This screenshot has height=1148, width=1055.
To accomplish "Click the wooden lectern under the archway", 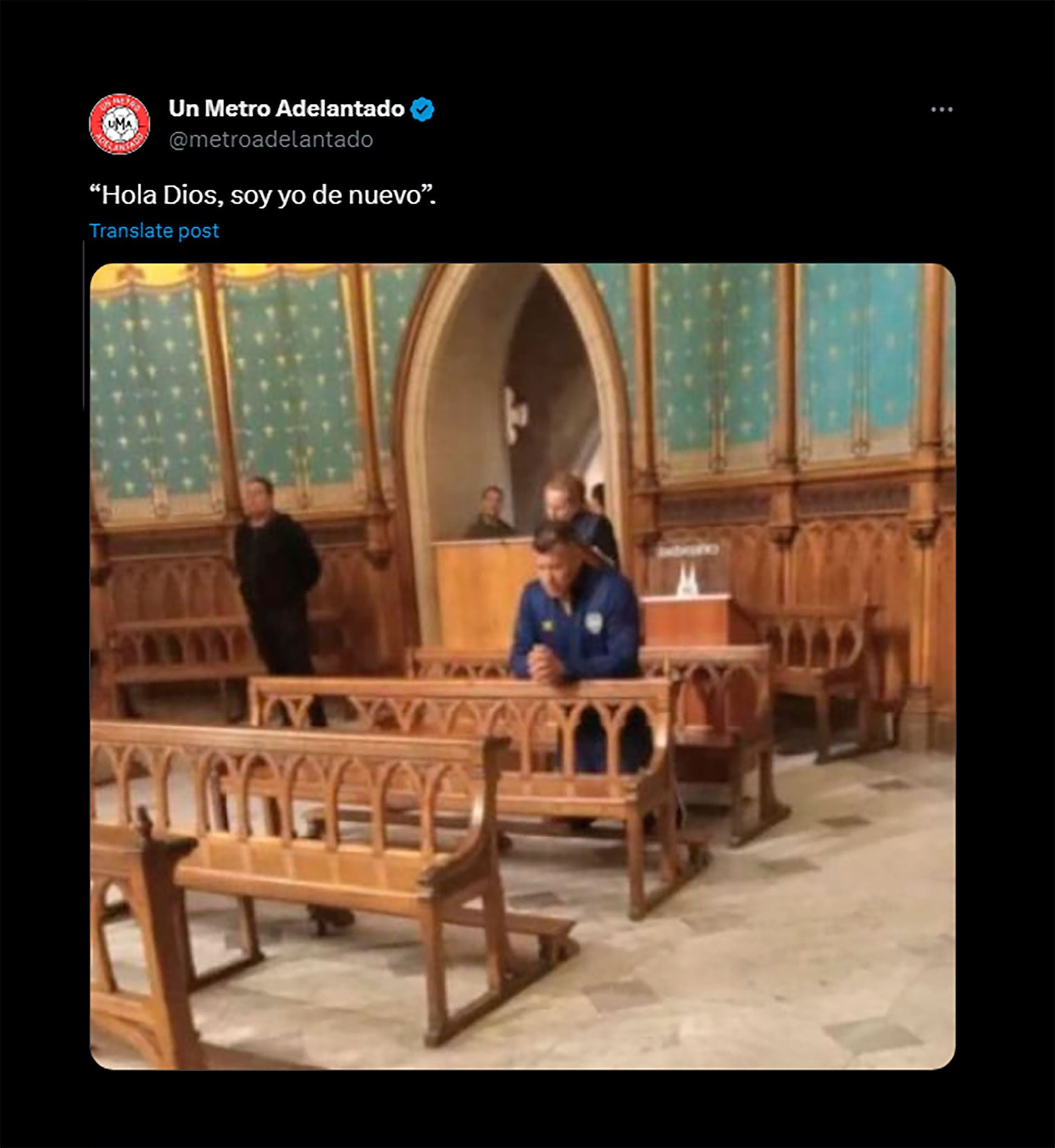I will [x=482, y=593].
